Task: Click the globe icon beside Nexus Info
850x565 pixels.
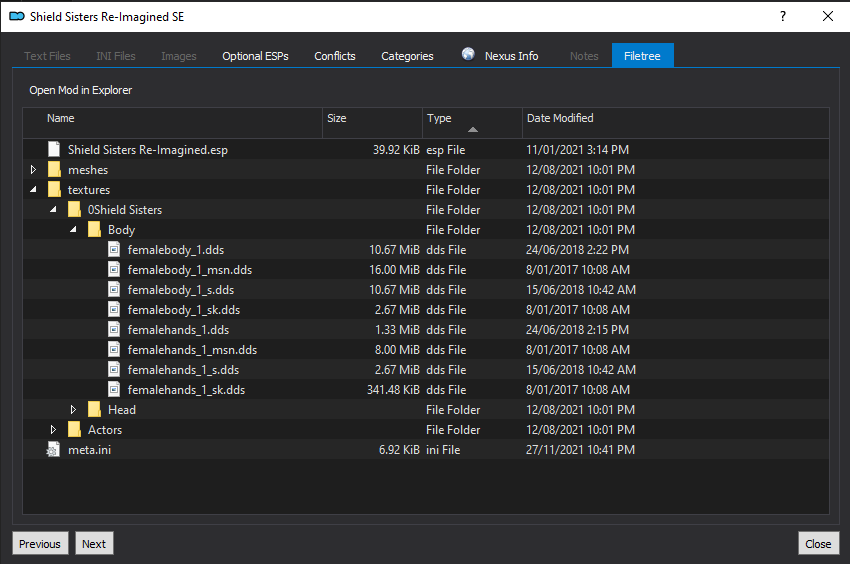Action: pyautogui.click(x=468, y=54)
